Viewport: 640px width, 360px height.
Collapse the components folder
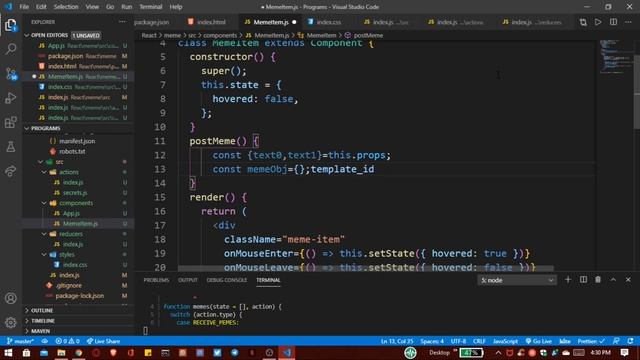click(44, 203)
